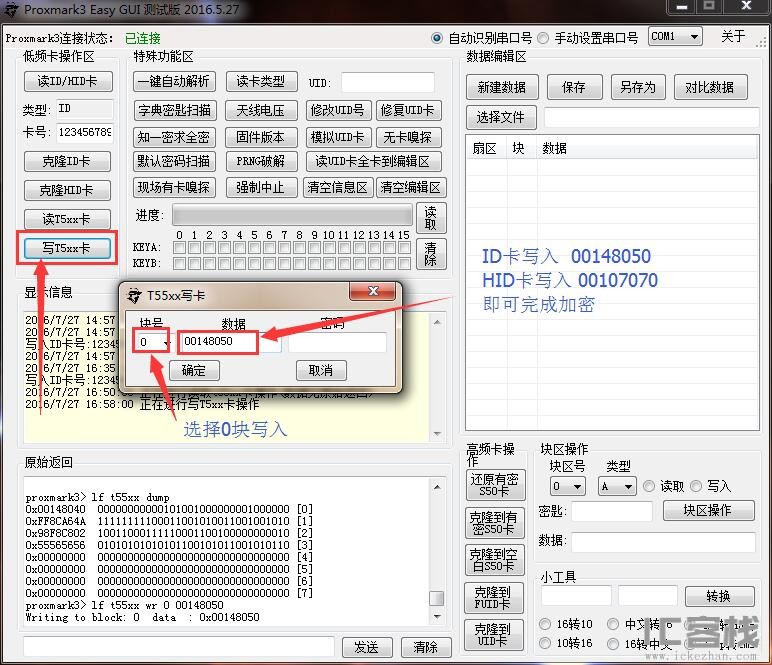
Task: Tick the KEYA checkbox for sector 8
Action: point(299,248)
